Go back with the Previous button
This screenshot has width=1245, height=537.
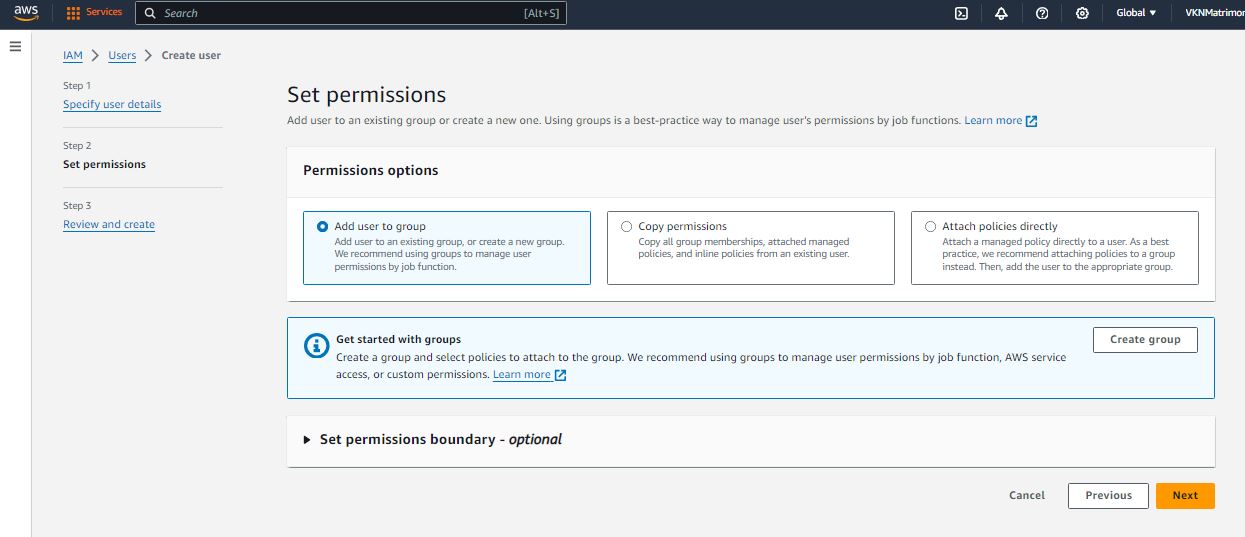(1108, 496)
